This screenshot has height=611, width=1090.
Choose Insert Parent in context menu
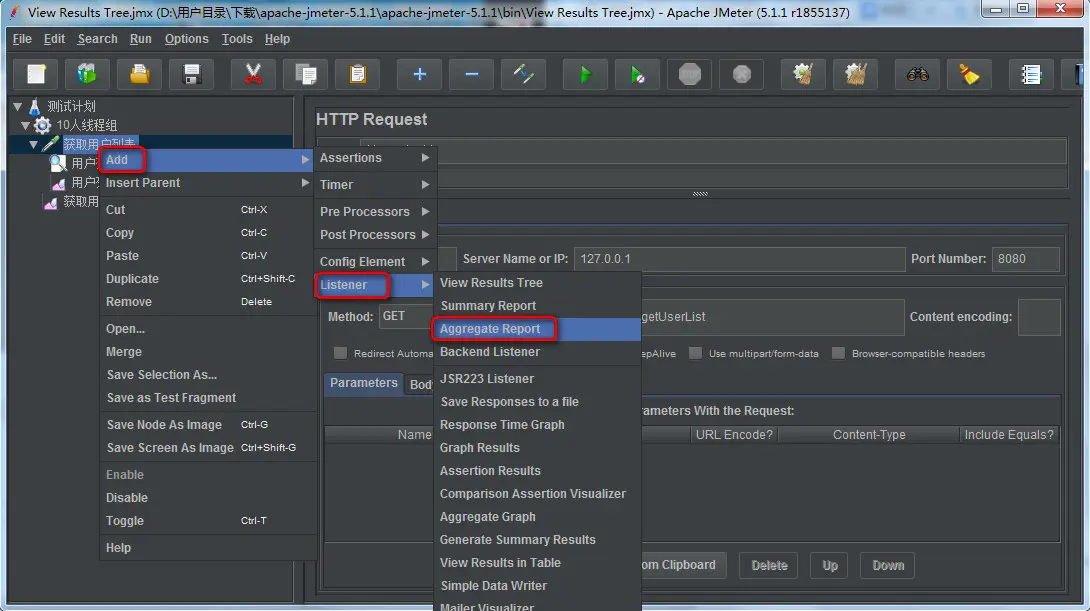coord(207,183)
